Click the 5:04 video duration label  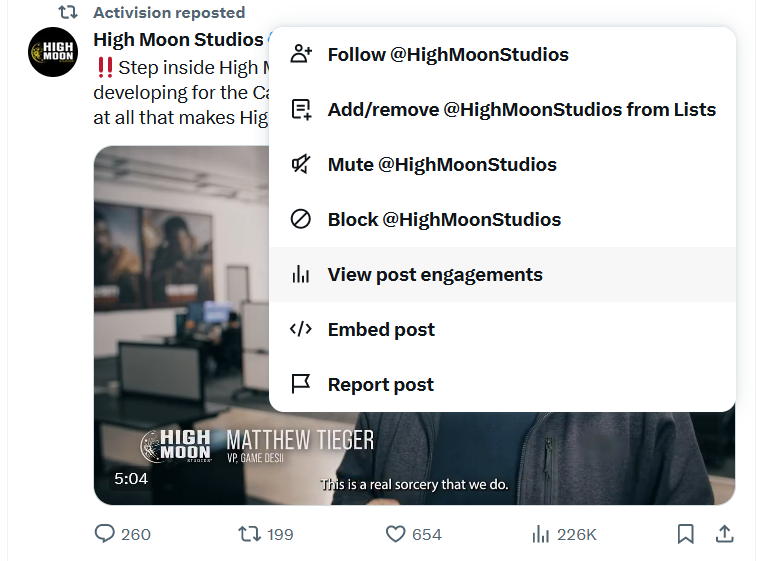pos(131,479)
